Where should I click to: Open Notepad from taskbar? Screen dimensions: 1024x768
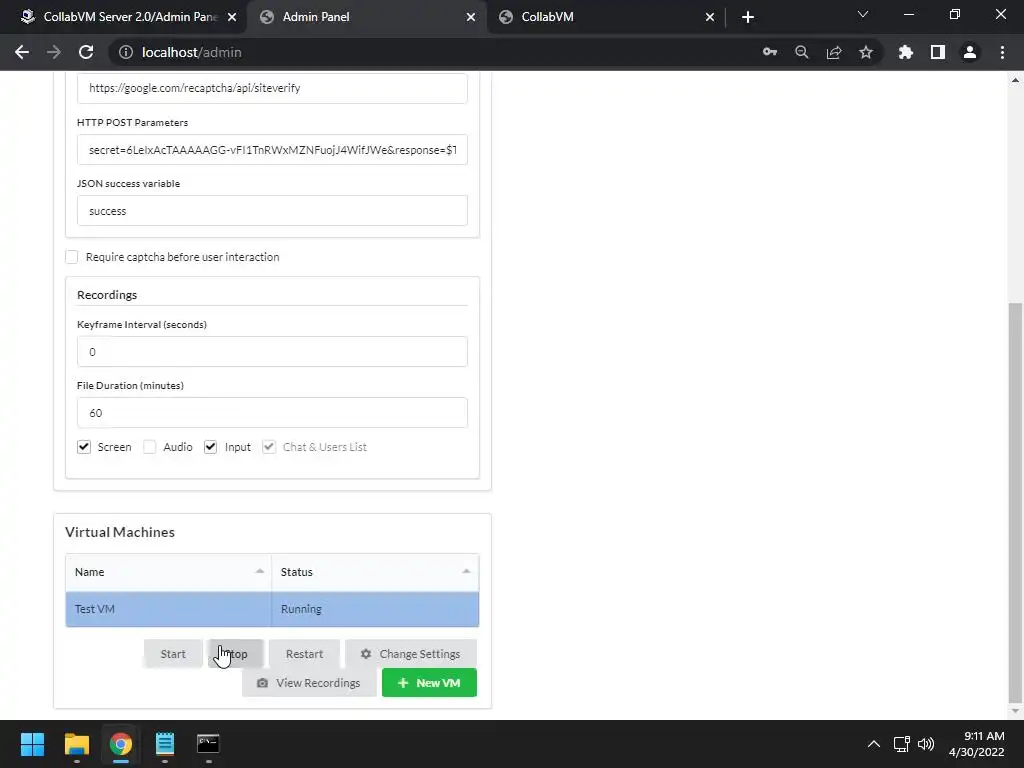(165, 744)
